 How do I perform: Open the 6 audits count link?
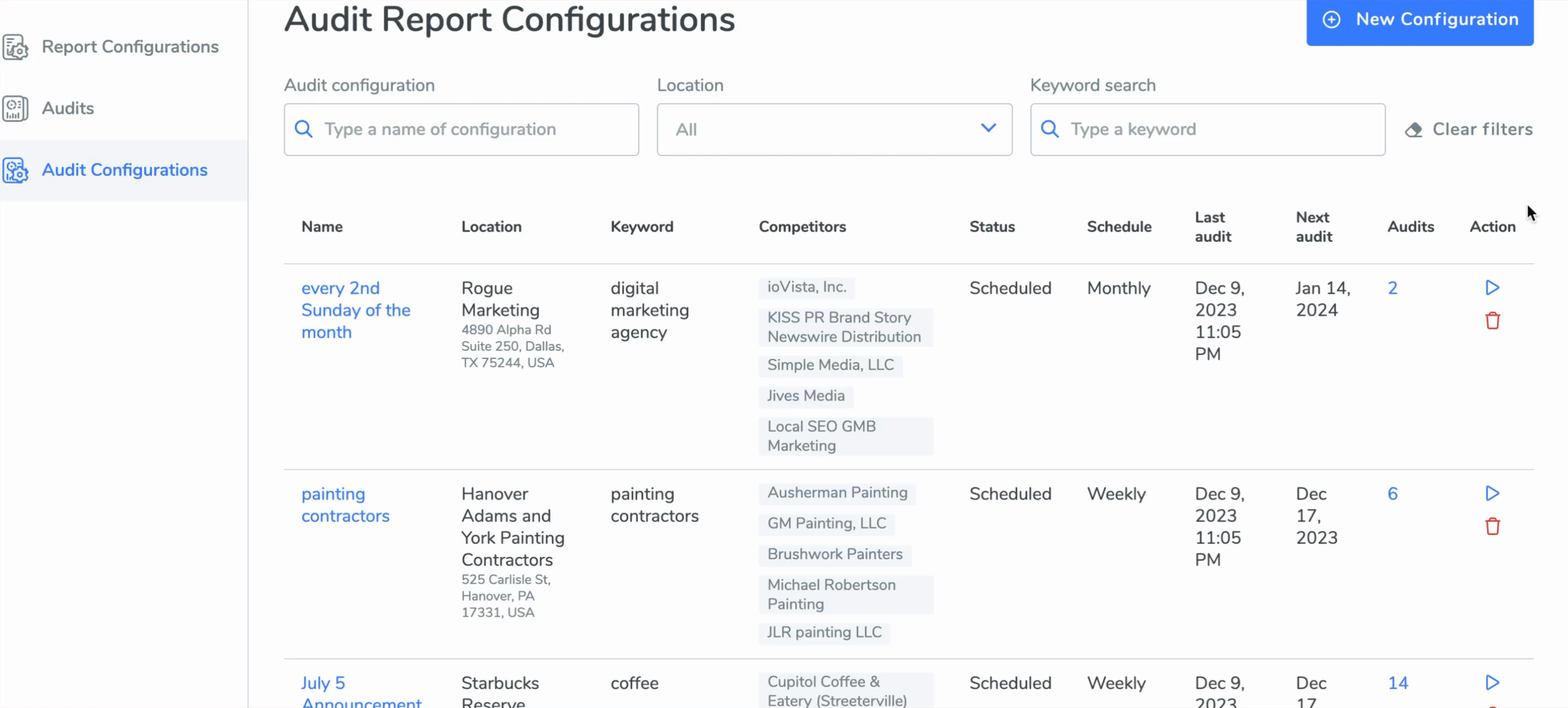tap(1392, 493)
